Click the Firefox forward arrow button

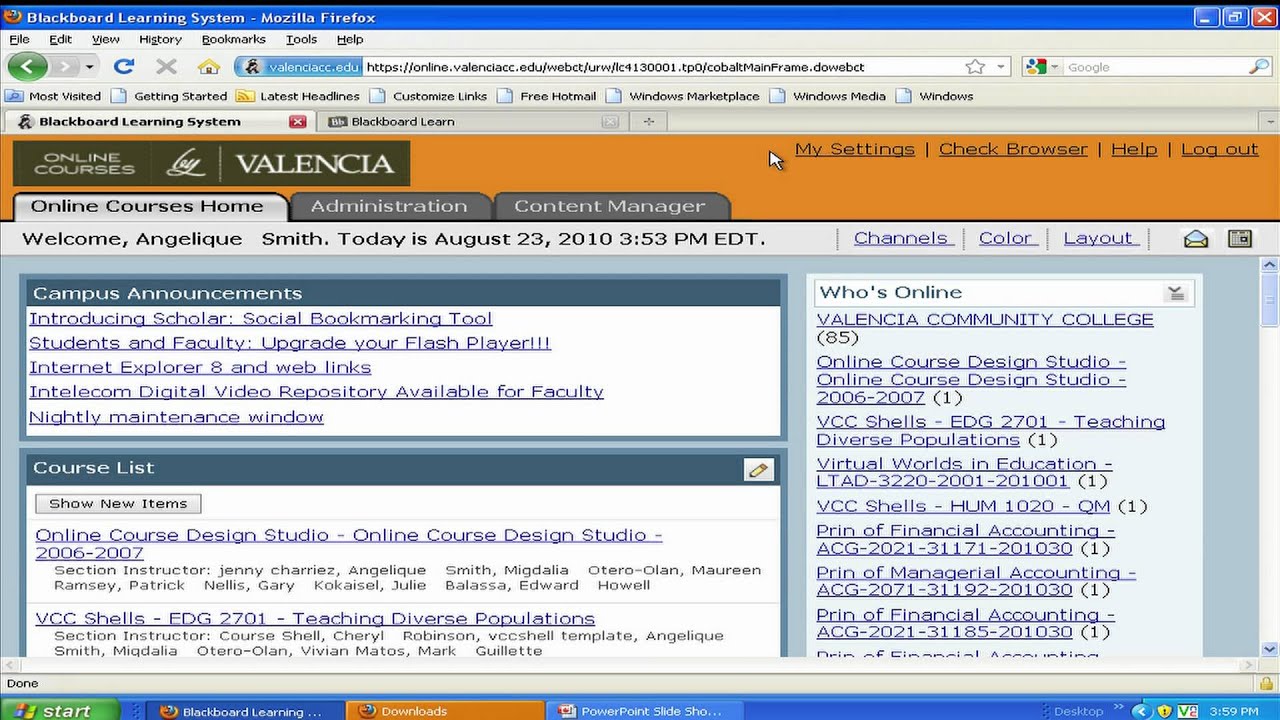[64, 67]
